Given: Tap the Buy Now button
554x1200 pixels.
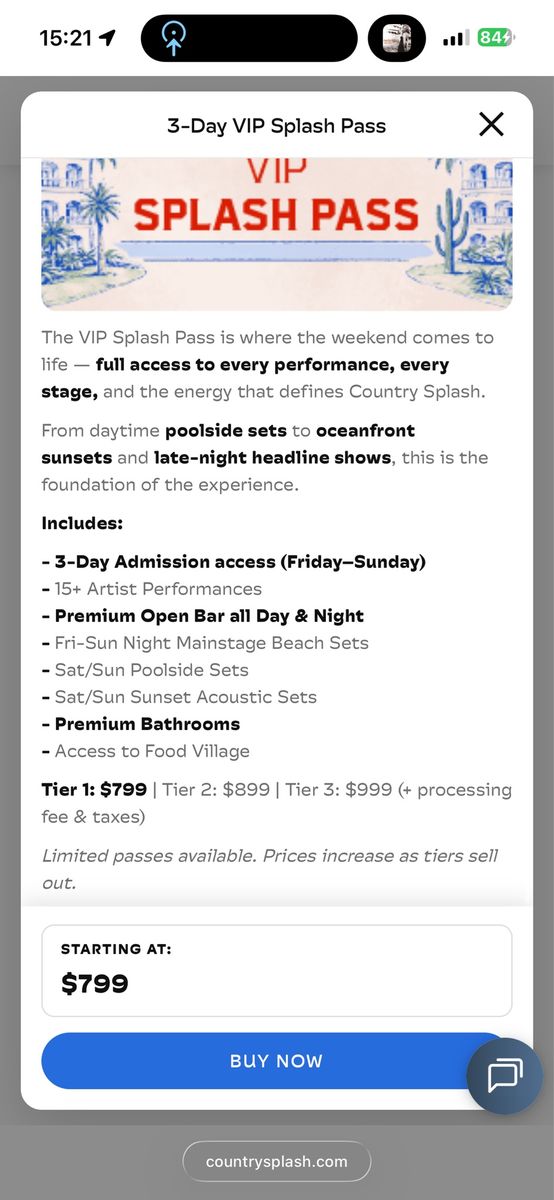Looking at the screenshot, I should click(x=276, y=1061).
